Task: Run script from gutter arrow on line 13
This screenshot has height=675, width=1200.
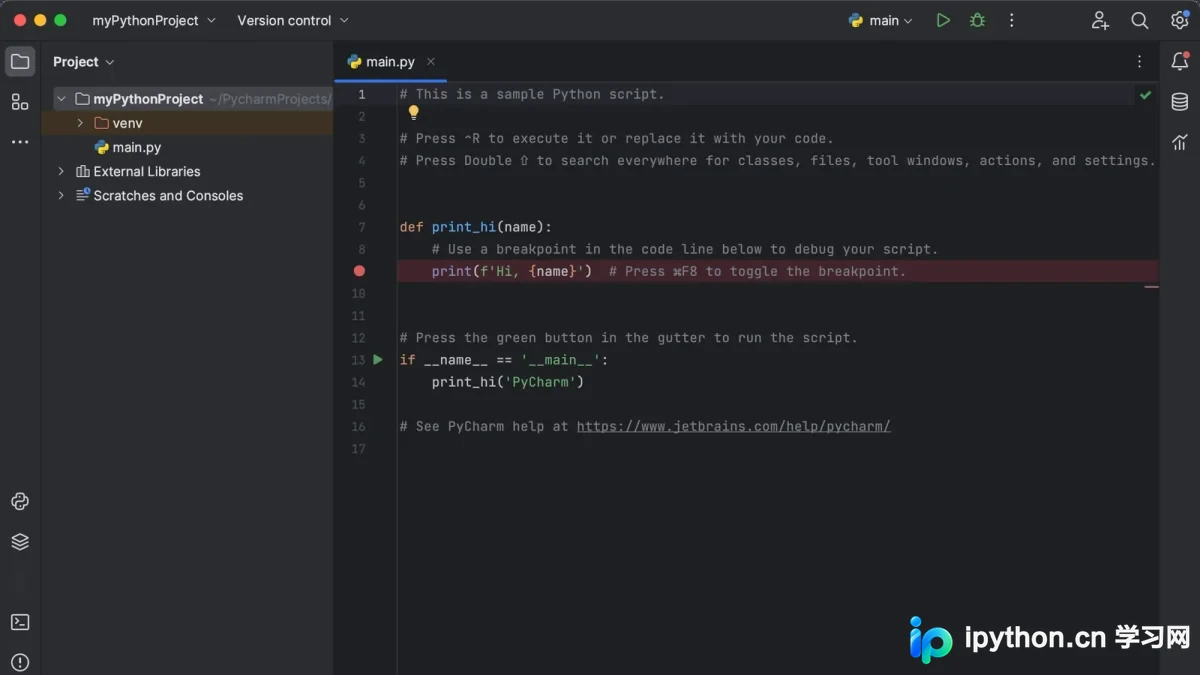Action: [378, 359]
